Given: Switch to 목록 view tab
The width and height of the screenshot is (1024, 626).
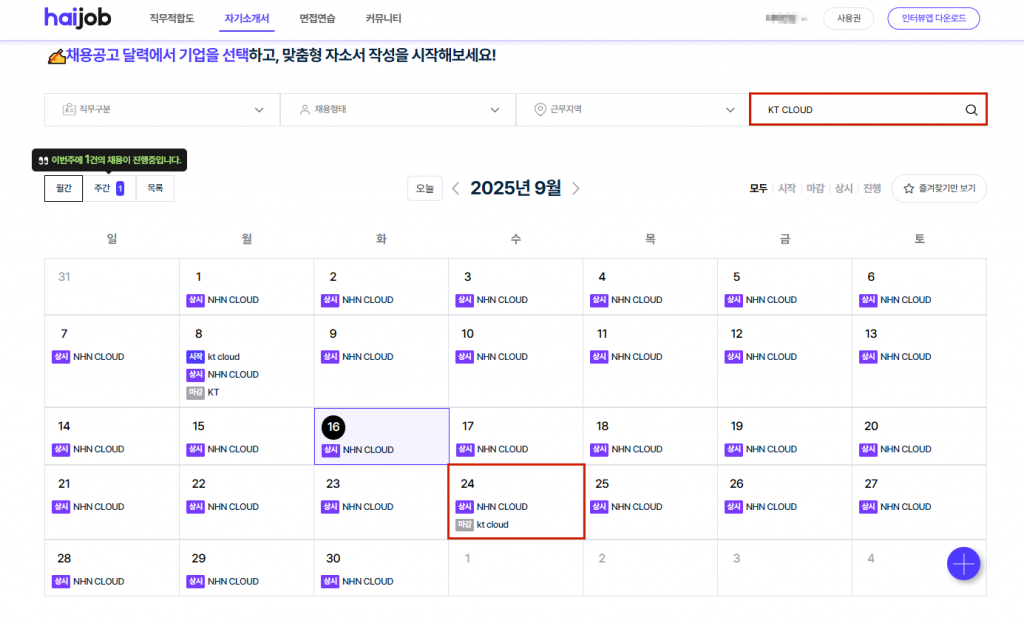Looking at the screenshot, I should click(155, 188).
